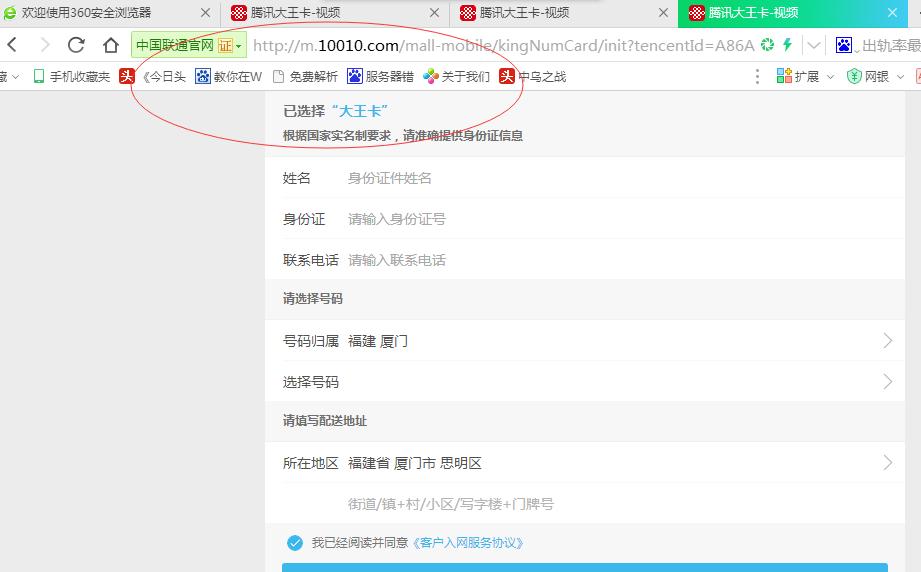
Task: Open the 所在地区 福建省 厦门市 思明区 selector
Action: point(584,463)
